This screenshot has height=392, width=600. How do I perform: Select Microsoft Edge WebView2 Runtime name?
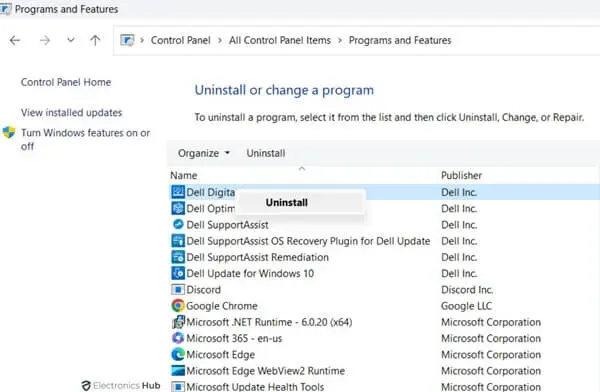(x=266, y=371)
